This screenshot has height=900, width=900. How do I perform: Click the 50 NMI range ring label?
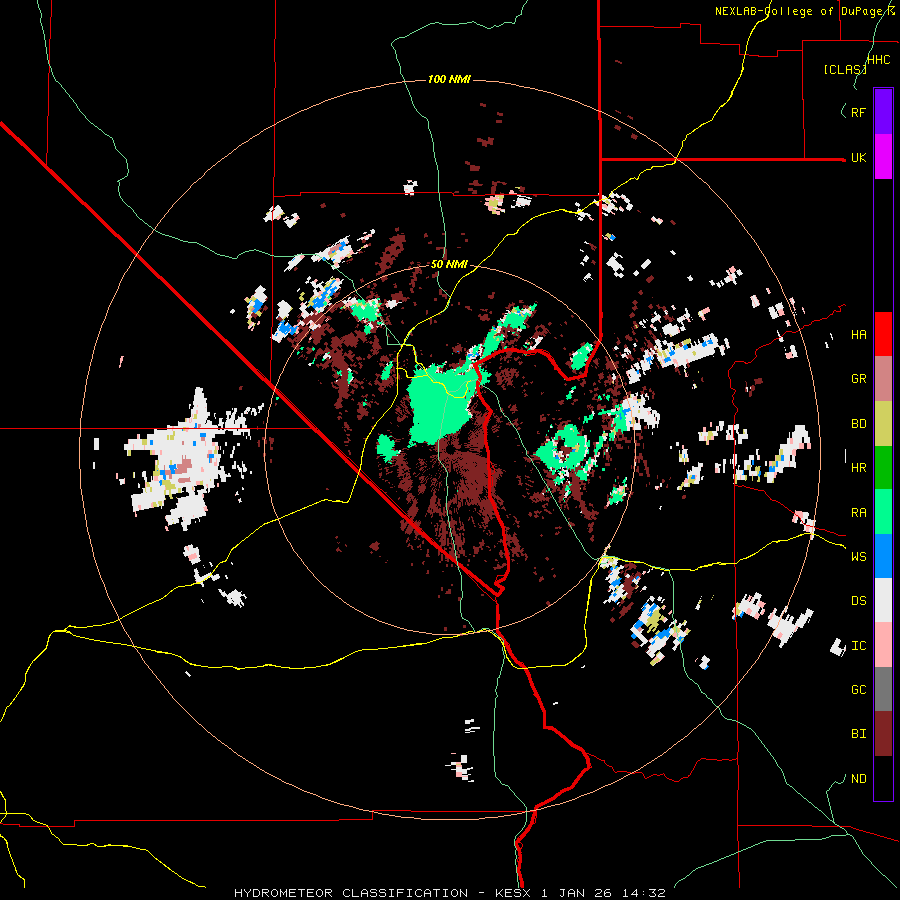[x=449, y=265]
